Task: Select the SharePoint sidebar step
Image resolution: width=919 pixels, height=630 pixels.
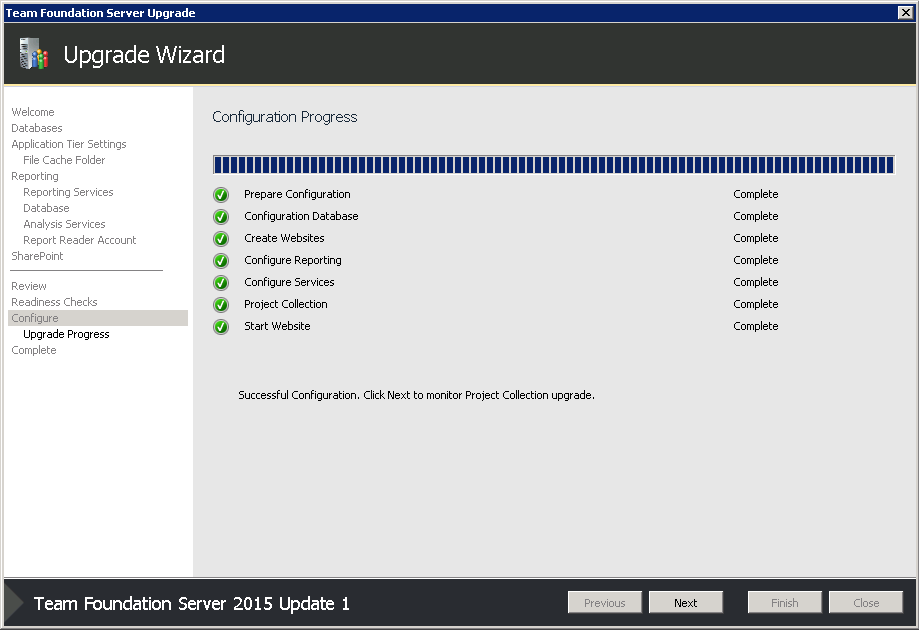Action: (38, 256)
